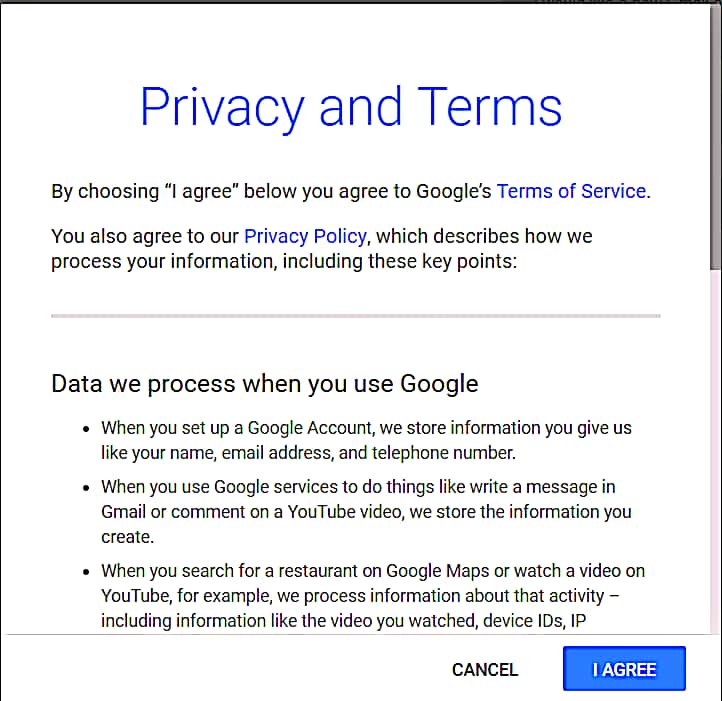722x701 pixels.
Task: Click the bullet text about setting up a Google Account
Action: click(367, 440)
